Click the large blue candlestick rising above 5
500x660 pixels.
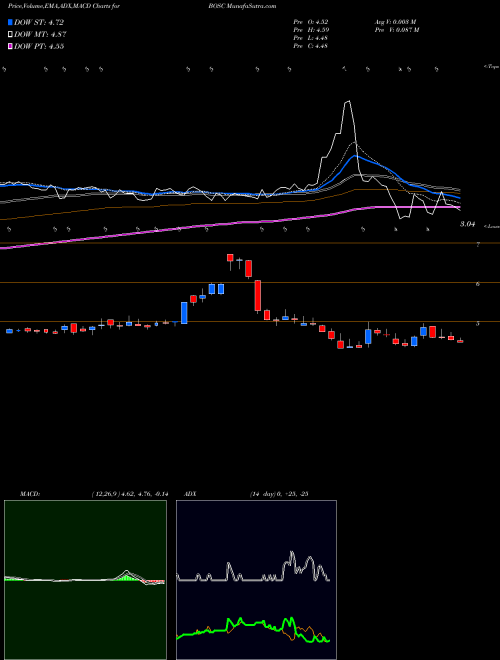click(x=184, y=313)
